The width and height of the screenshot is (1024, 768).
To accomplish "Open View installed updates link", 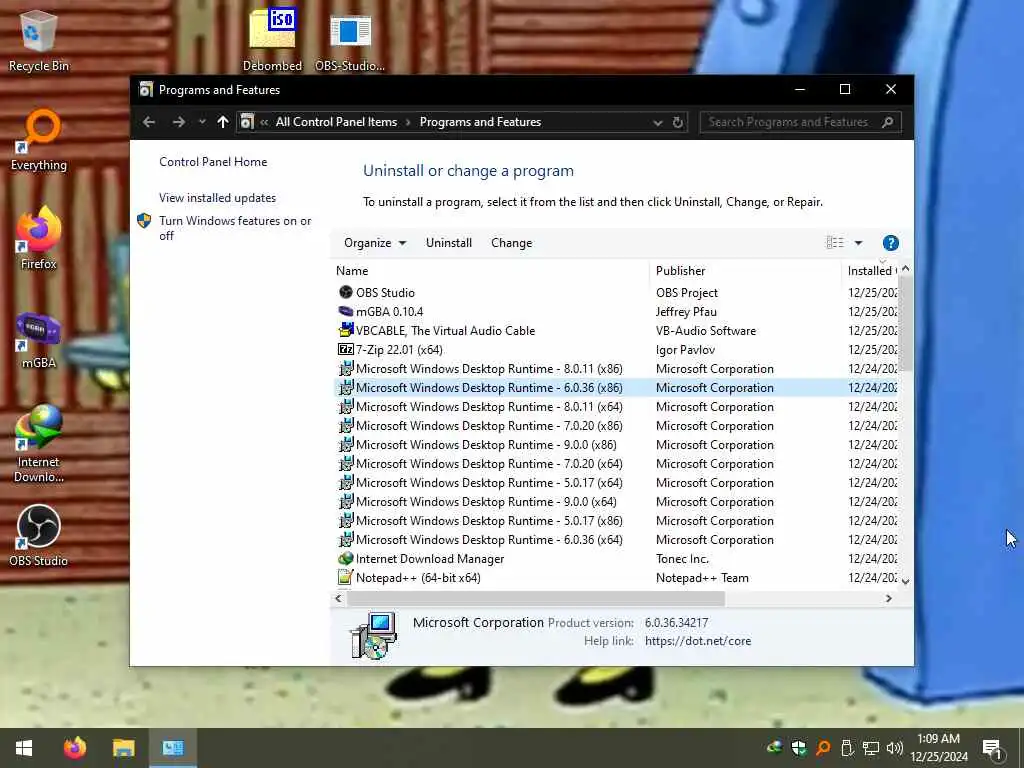I will click(x=217, y=198).
